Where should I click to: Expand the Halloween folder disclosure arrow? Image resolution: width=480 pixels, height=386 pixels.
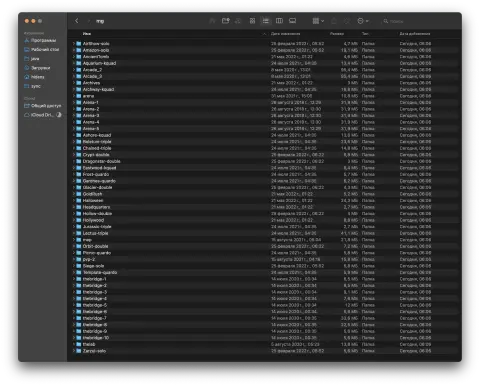coord(74,200)
